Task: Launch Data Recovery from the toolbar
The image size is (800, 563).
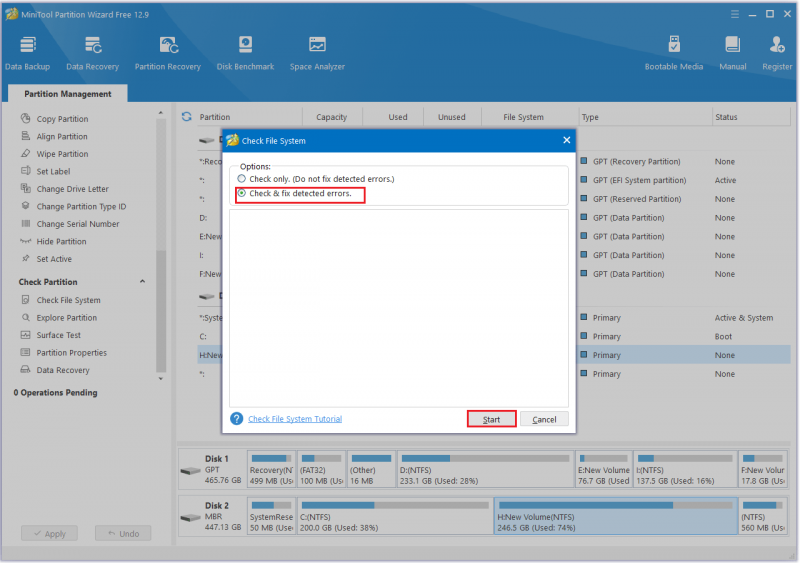Action: tap(92, 53)
